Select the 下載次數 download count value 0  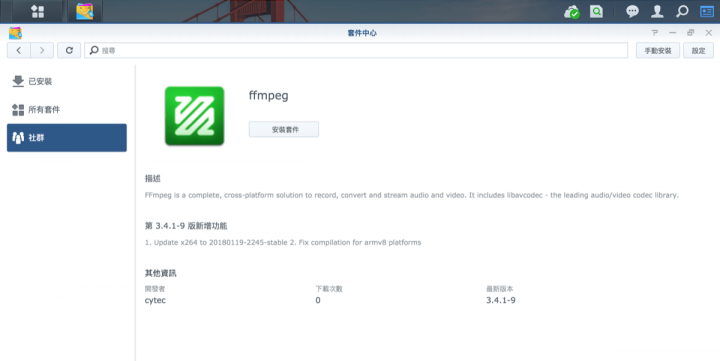pos(318,300)
